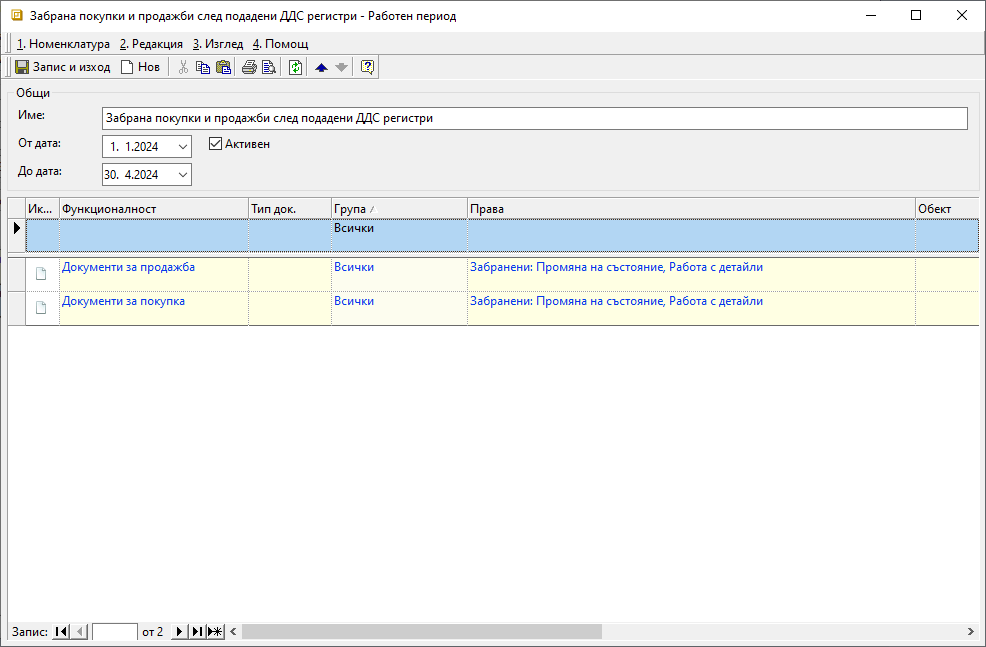Open the Help question mark icon
The height and width of the screenshot is (647, 986).
pos(367,68)
